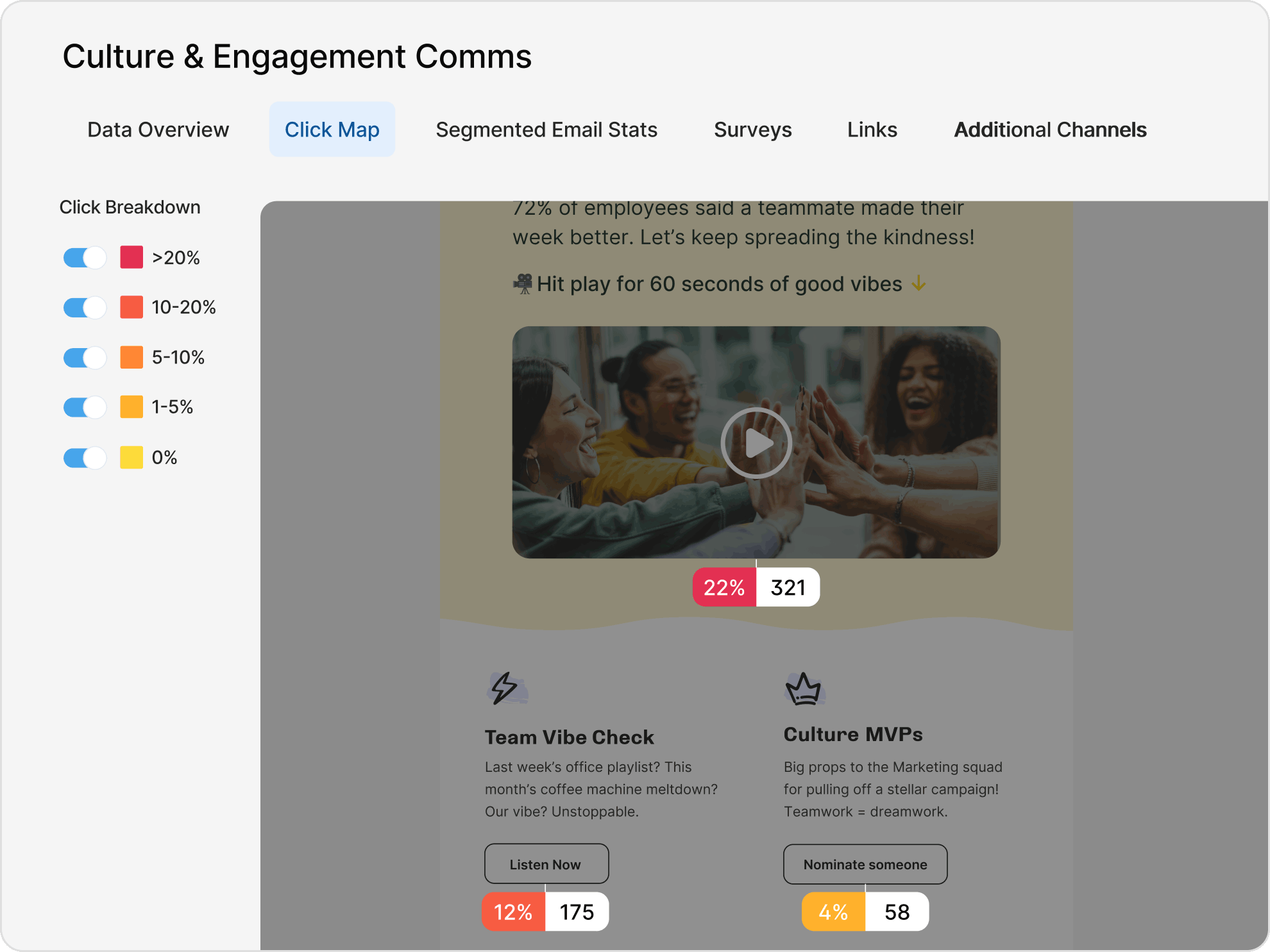The width and height of the screenshot is (1270, 952).
Task: Toggle off the 10-20% breakdown switch
Action: [x=84, y=307]
